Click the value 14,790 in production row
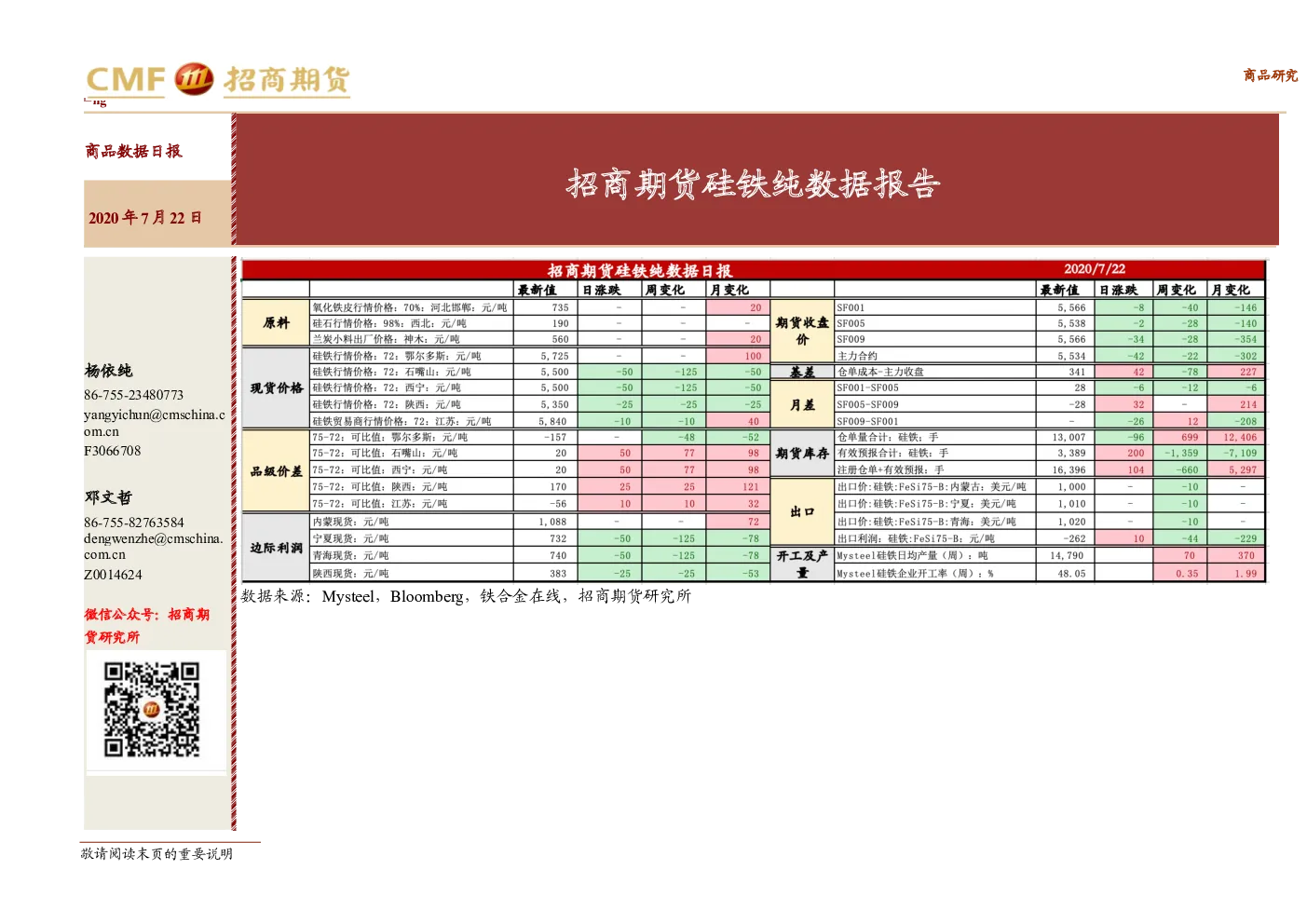Screen dimensions: 1307x924 1068,555
